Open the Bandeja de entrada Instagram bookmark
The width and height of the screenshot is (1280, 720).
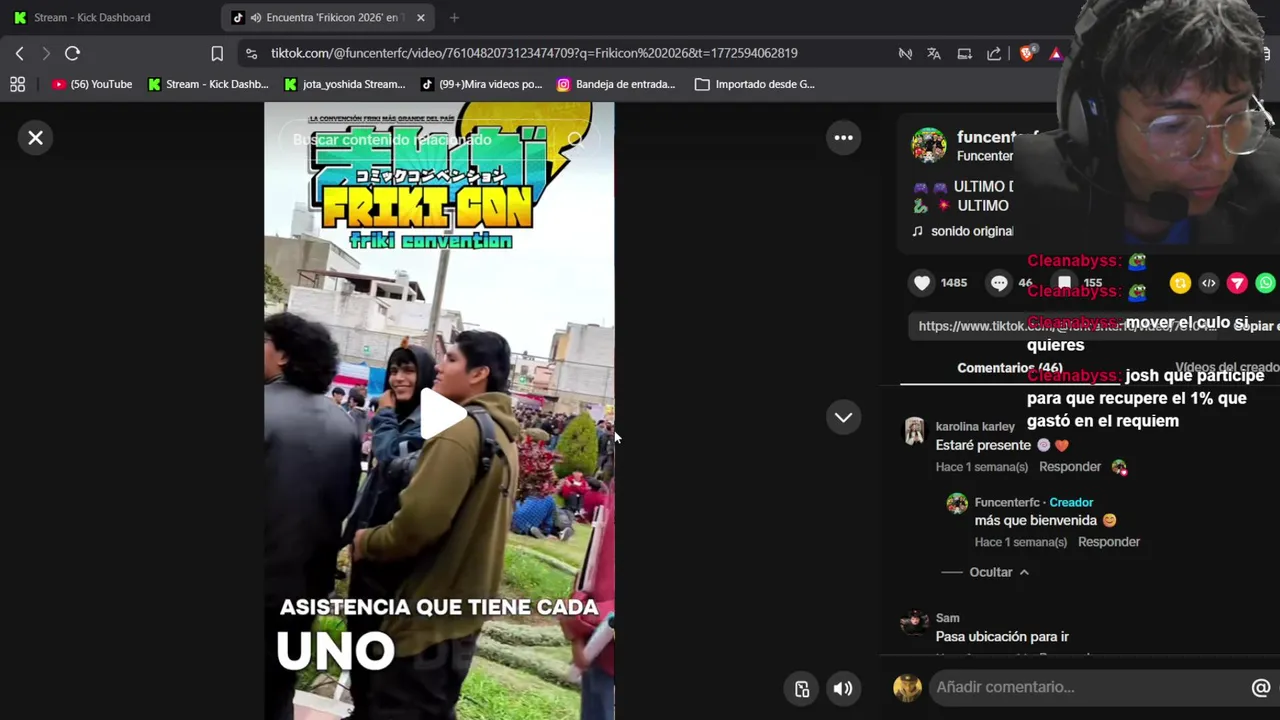(616, 84)
